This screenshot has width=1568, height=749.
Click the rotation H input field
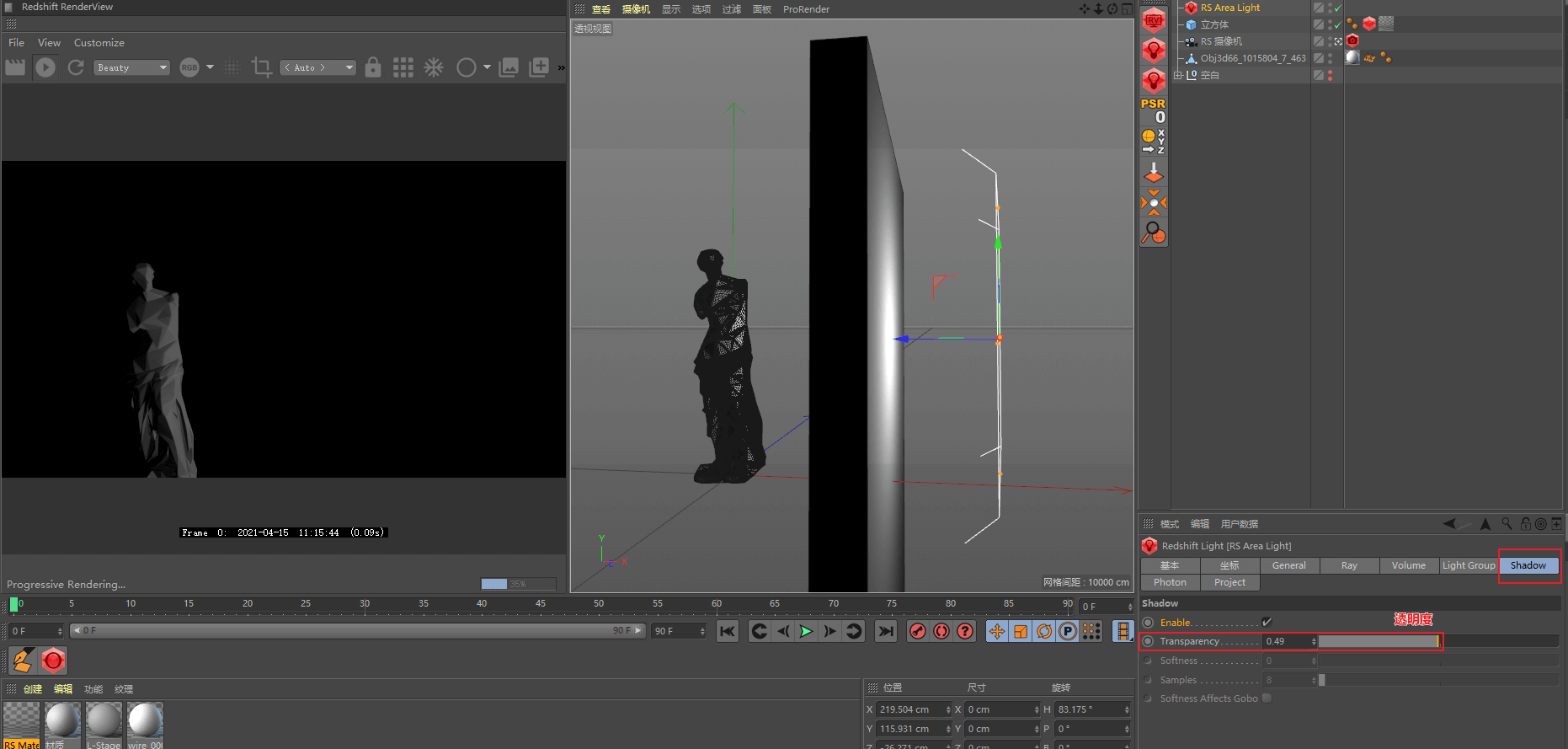click(1092, 709)
